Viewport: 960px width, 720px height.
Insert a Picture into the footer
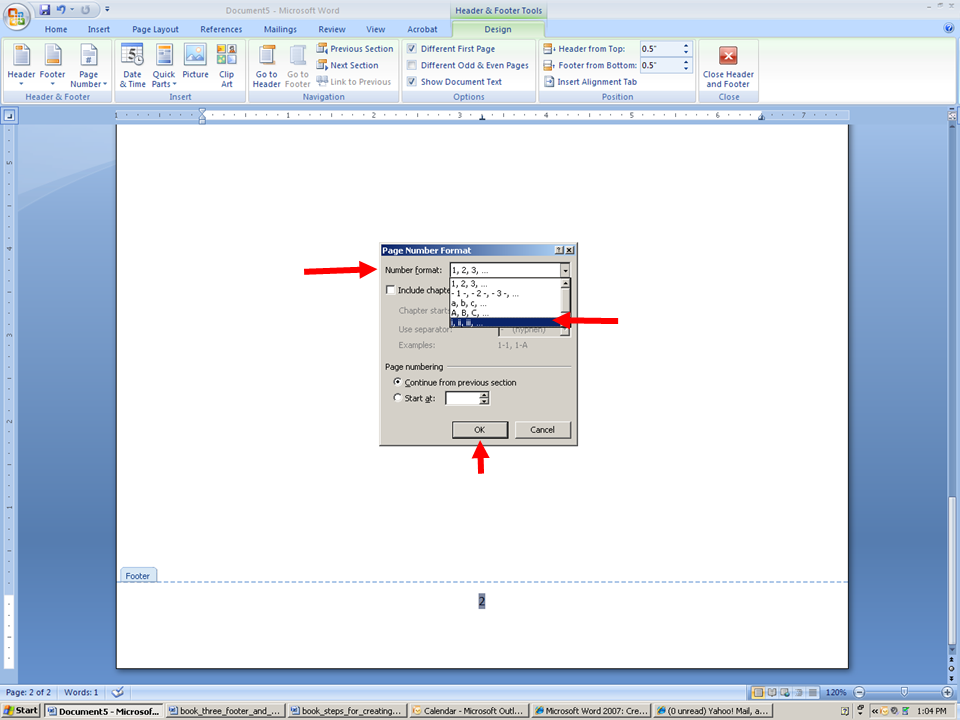(x=195, y=61)
